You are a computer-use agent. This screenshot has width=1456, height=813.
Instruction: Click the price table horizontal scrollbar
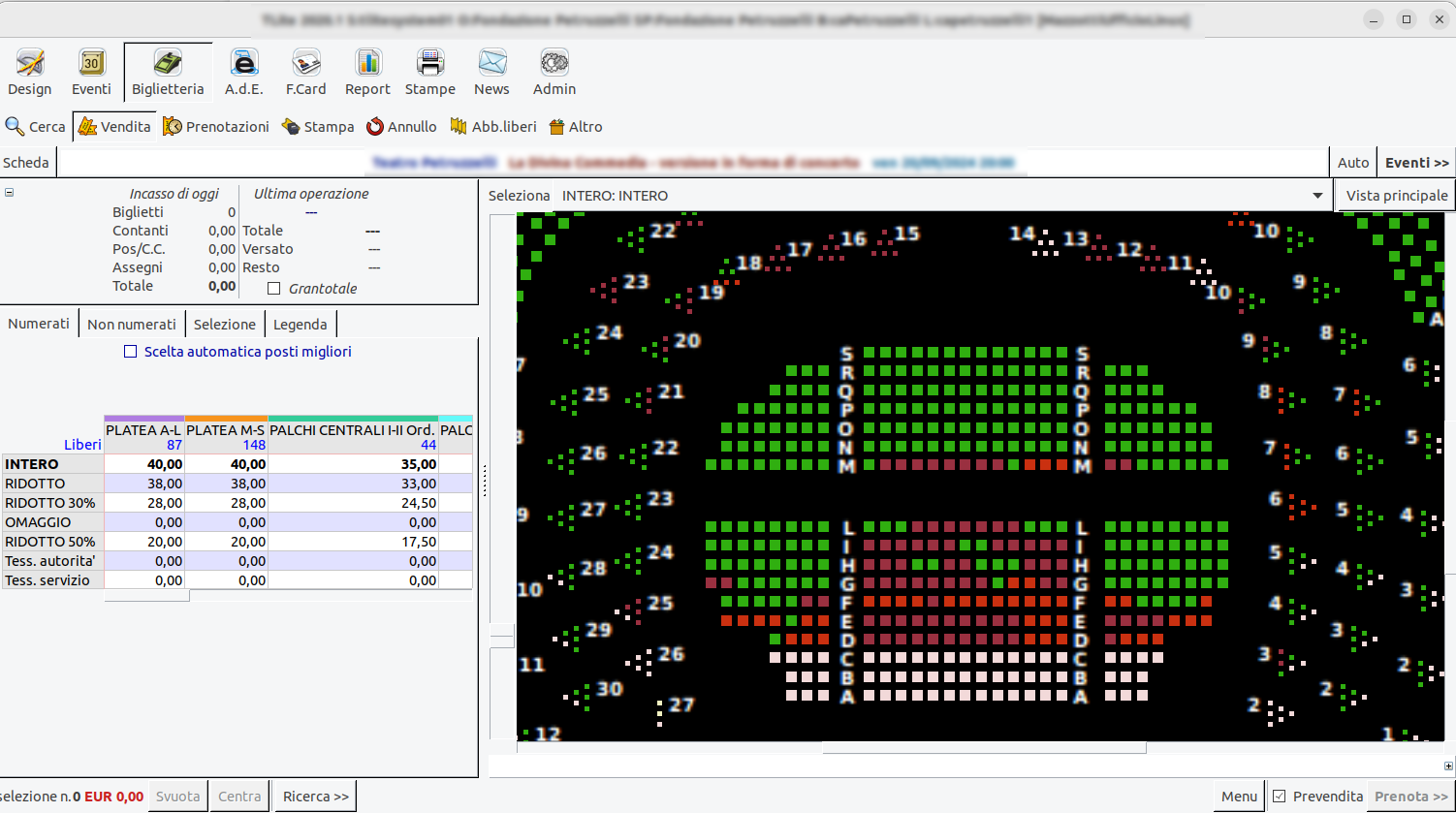click(x=146, y=596)
